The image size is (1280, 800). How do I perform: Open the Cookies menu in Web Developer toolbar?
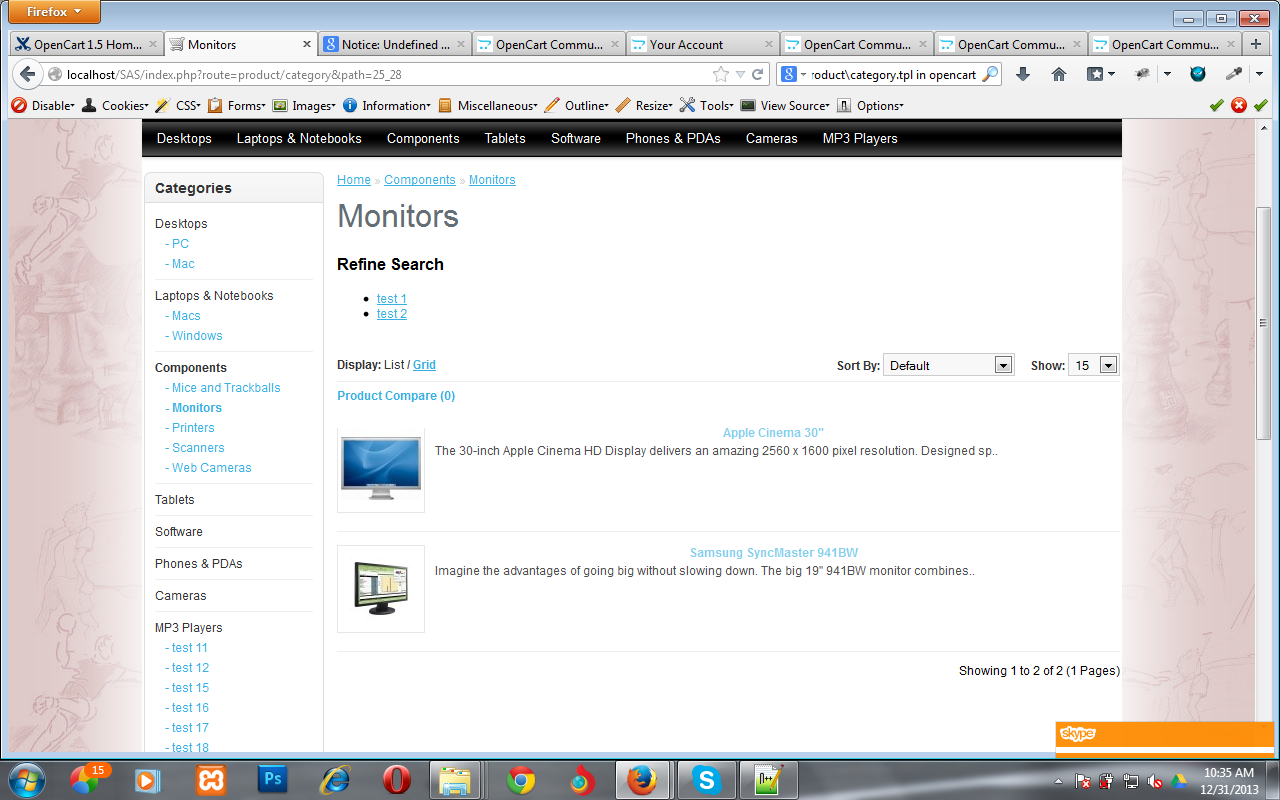coord(115,105)
